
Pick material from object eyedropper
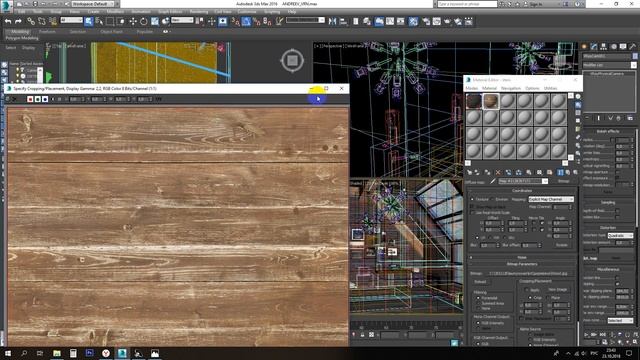(493, 181)
